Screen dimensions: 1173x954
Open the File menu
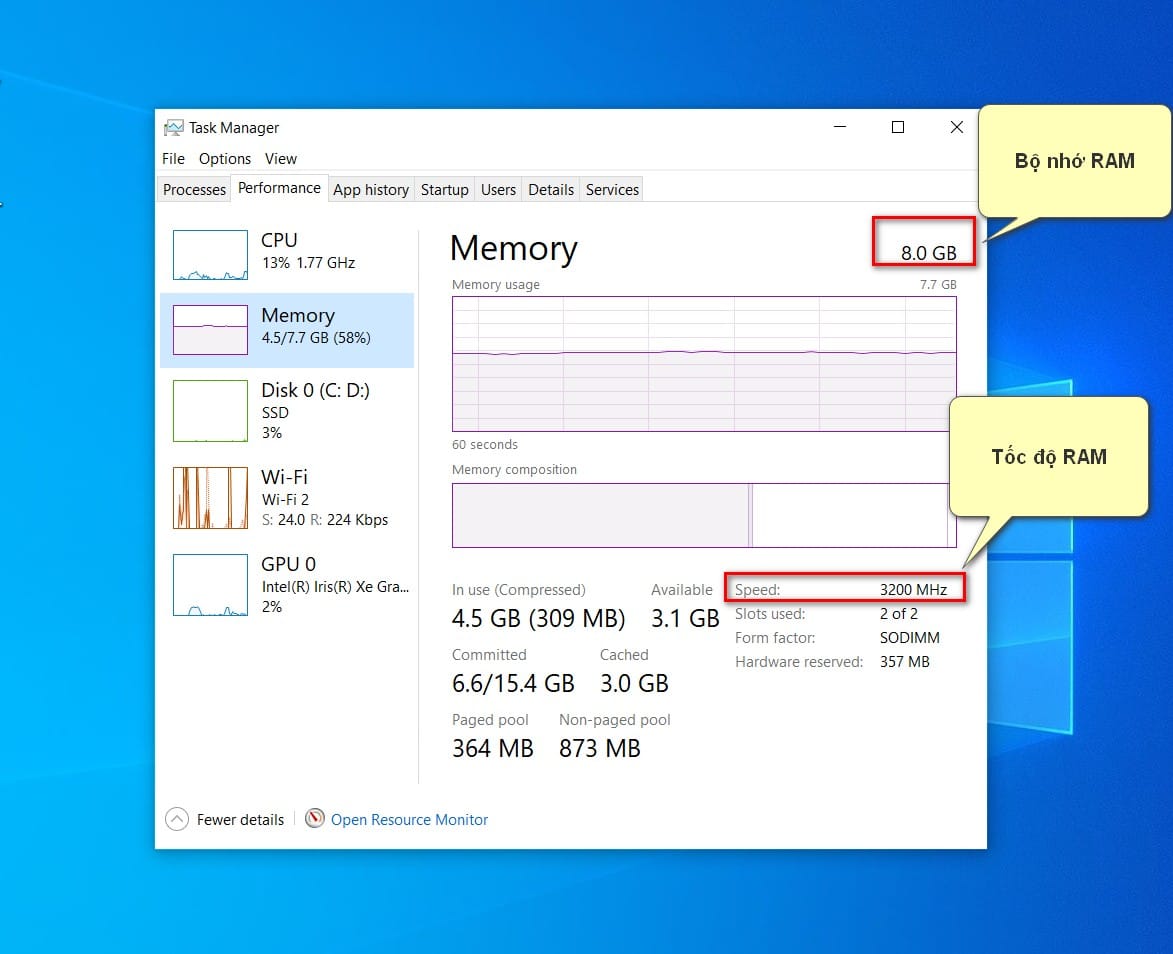(x=173, y=159)
